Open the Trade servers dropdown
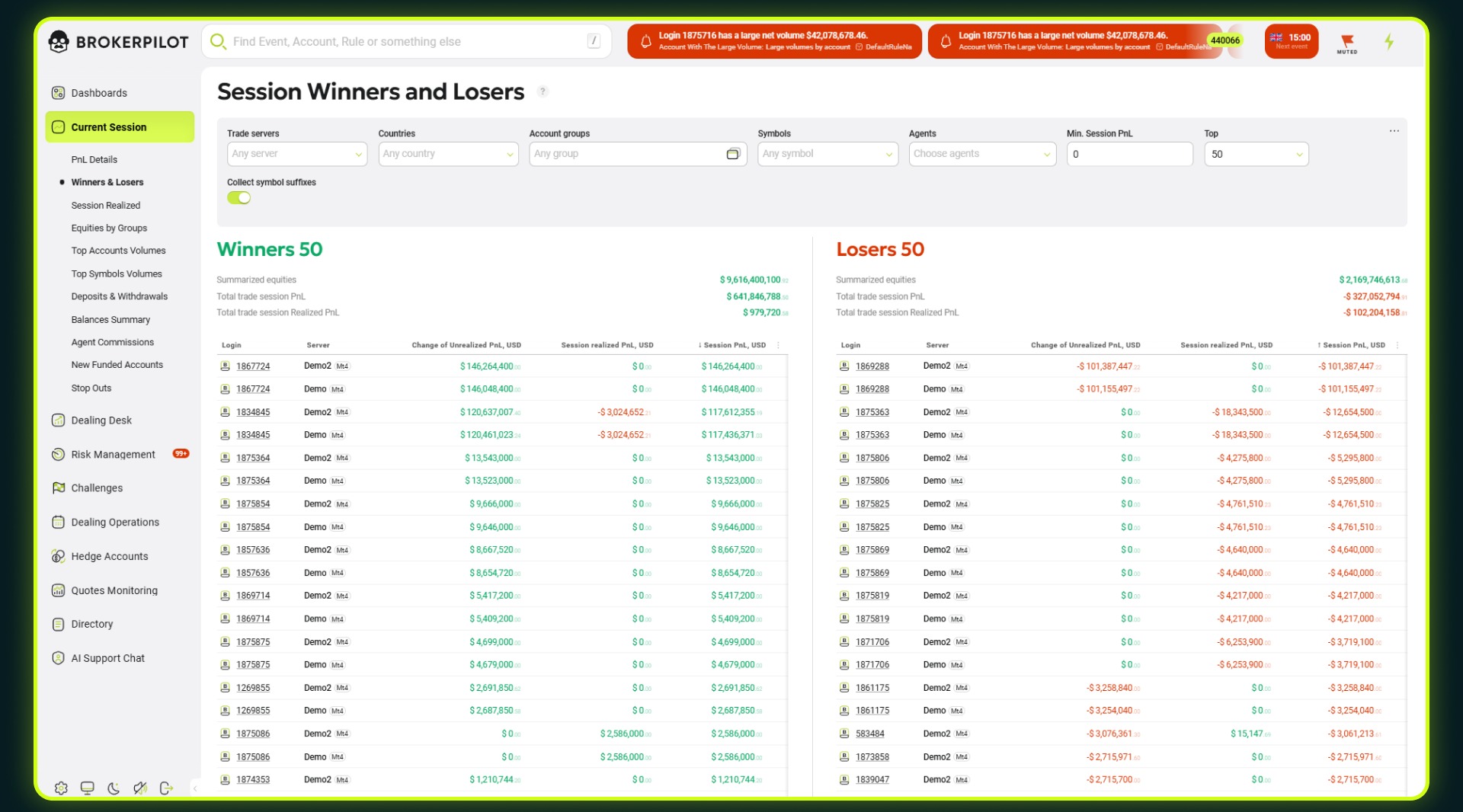This screenshot has height=812, width=1463. click(x=296, y=154)
